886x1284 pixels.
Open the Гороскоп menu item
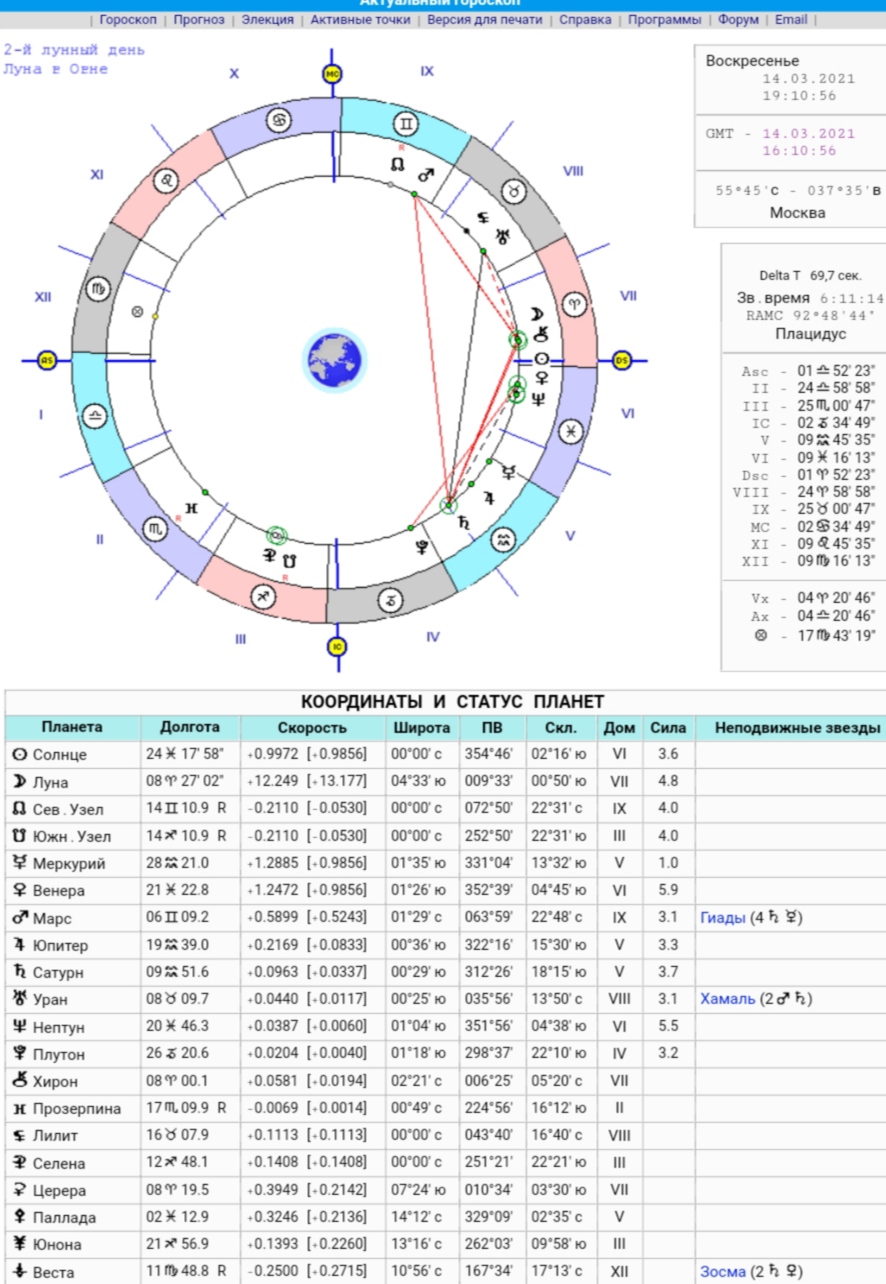click(x=127, y=19)
